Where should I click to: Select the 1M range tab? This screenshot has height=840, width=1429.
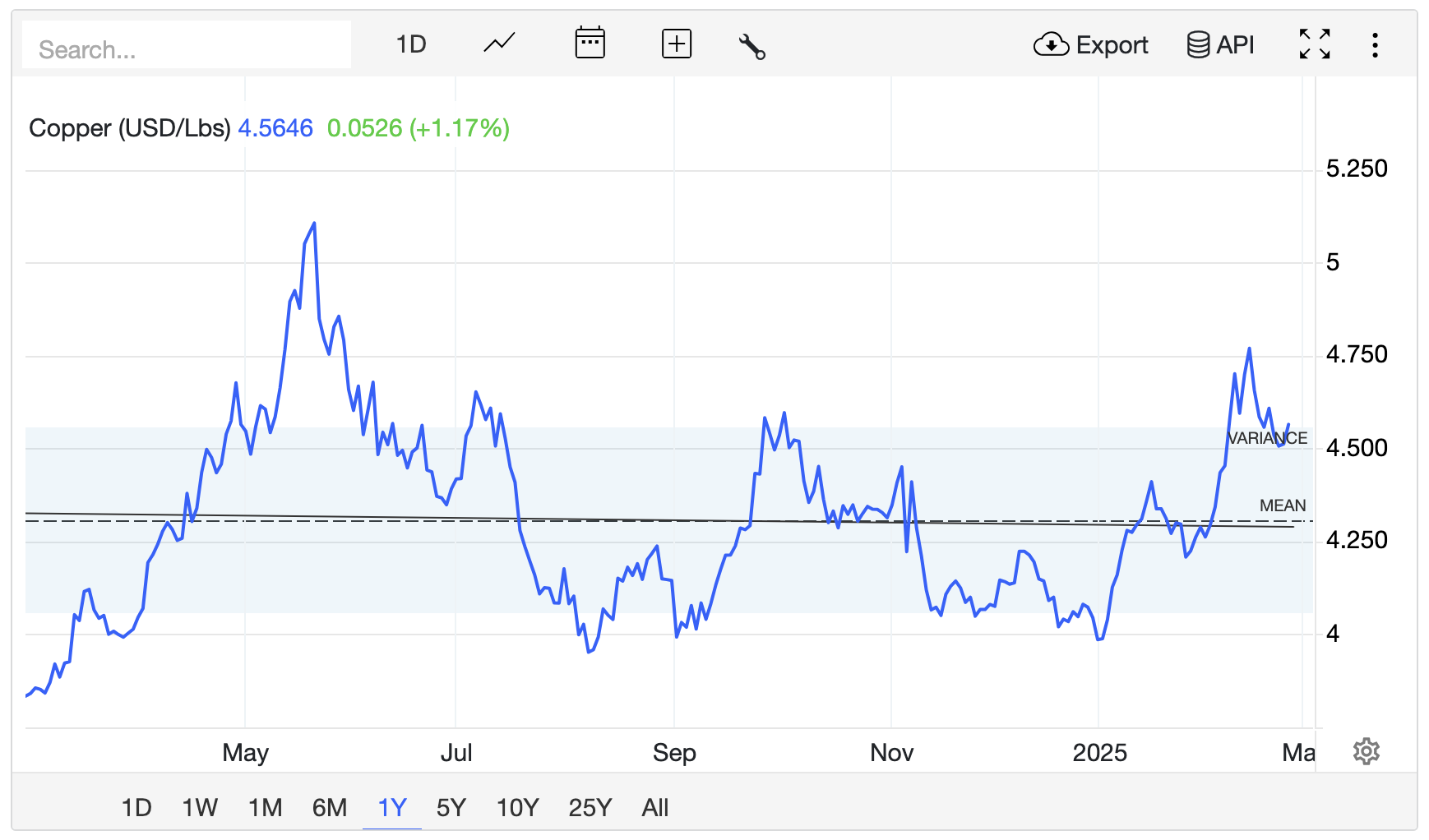(266, 808)
